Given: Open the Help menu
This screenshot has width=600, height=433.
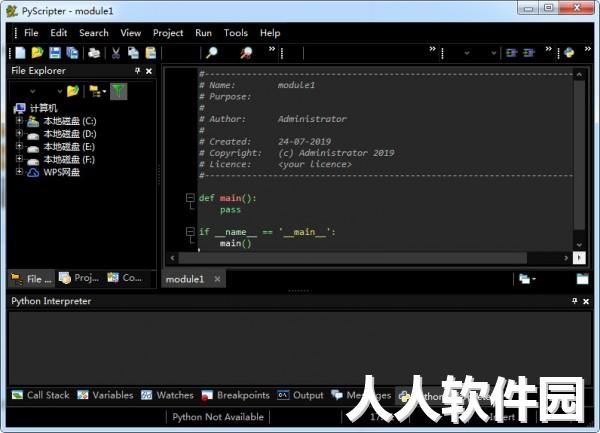Looking at the screenshot, I should pos(270,33).
